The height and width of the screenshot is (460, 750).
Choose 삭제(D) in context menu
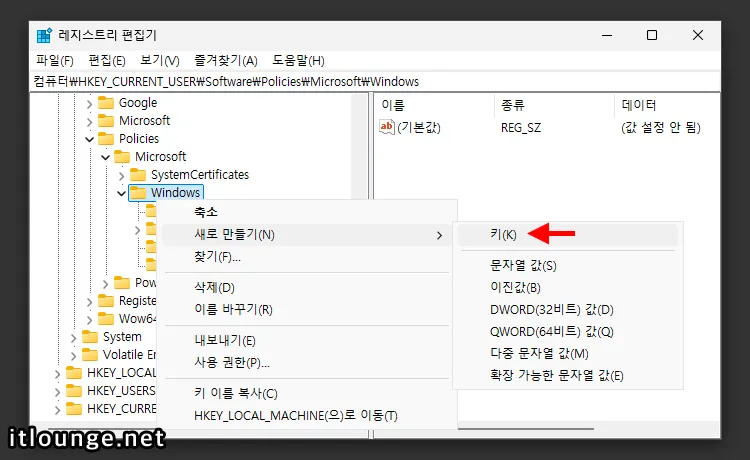pos(307,288)
